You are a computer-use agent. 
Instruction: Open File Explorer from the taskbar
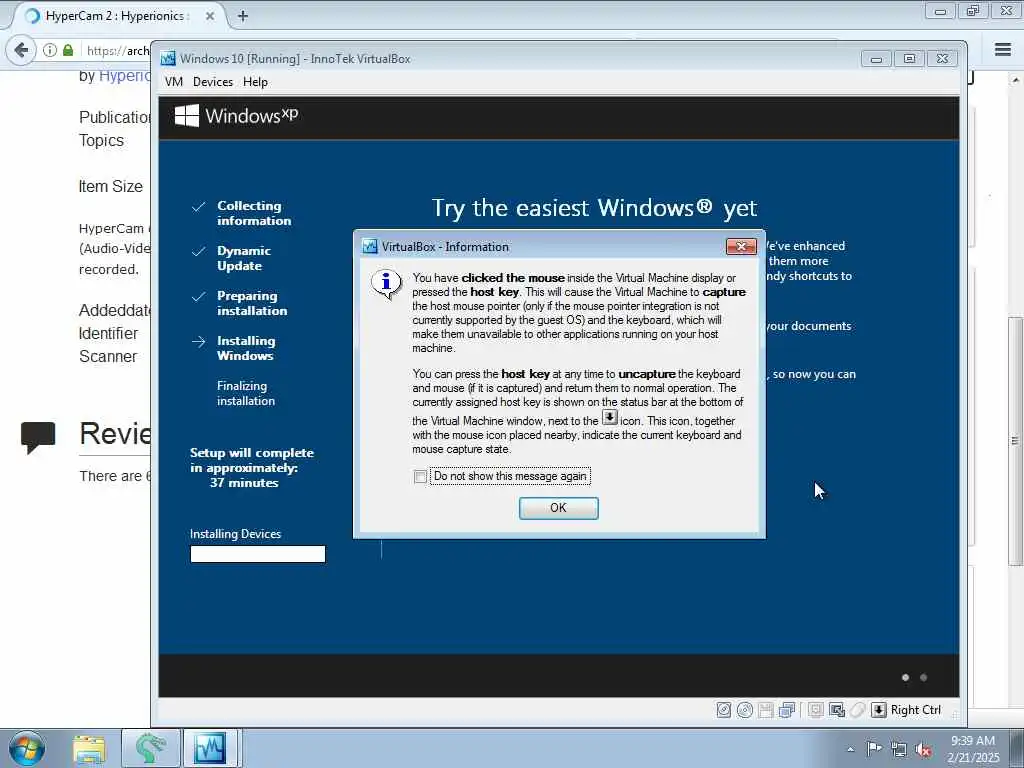(89, 748)
